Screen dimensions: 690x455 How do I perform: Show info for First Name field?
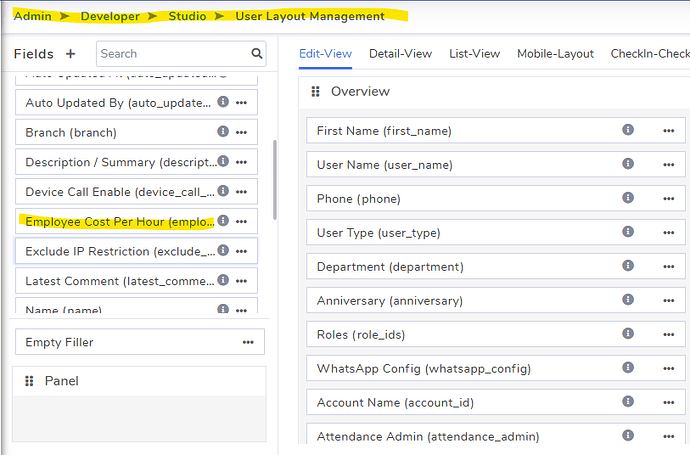point(628,129)
